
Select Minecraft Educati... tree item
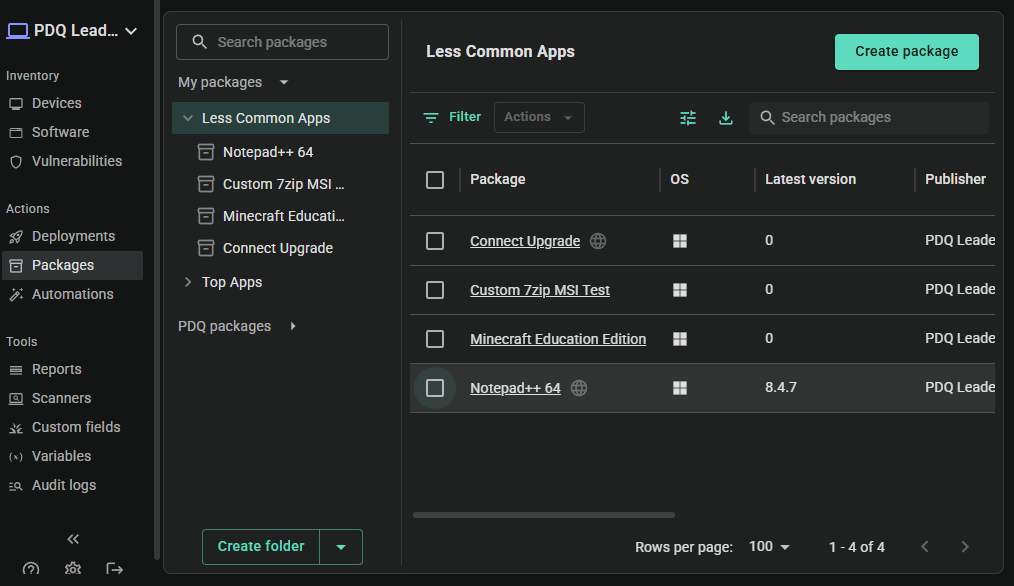pos(283,216)
